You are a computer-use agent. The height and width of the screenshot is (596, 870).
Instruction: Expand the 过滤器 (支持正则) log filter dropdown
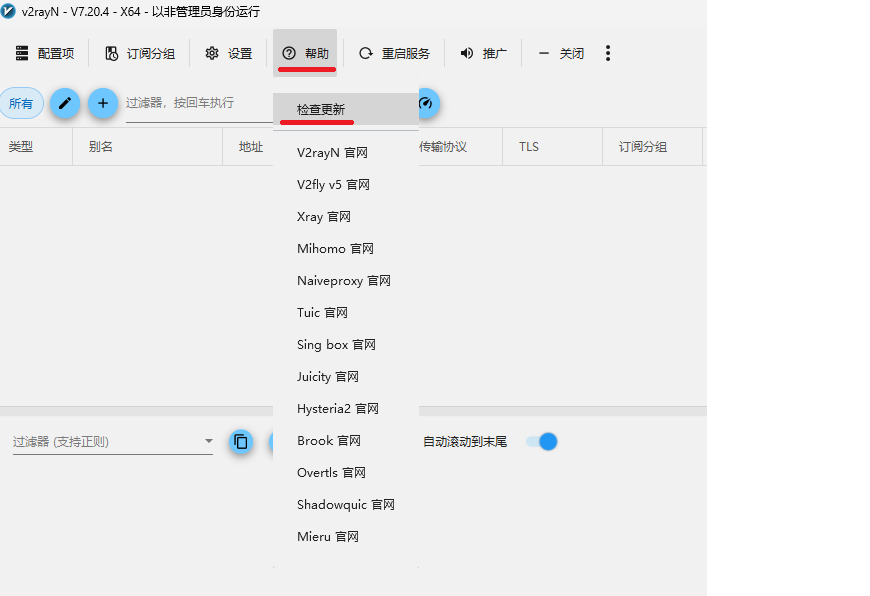pos(113,442)
